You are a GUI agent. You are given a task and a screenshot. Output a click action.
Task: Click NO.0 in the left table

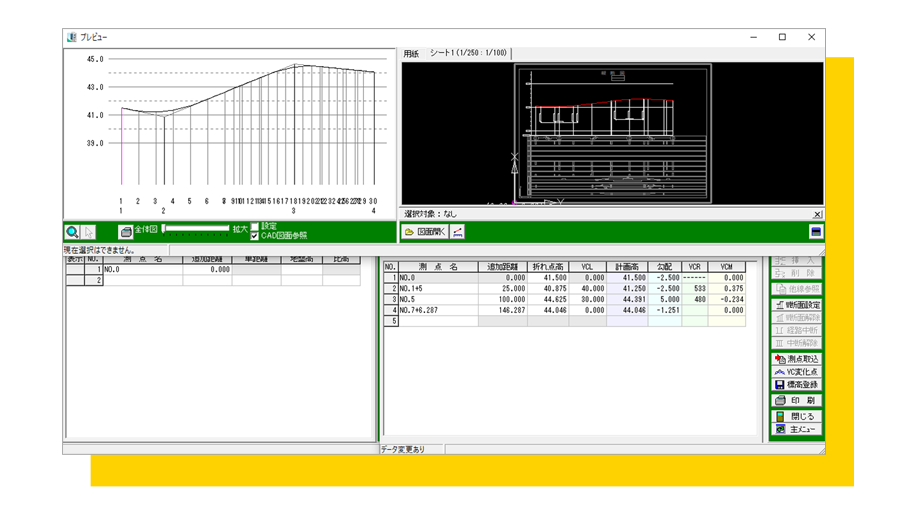click(x=143, y=270)
